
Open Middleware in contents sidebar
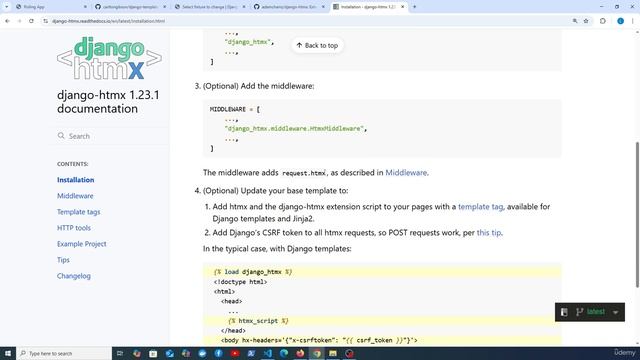75,196
